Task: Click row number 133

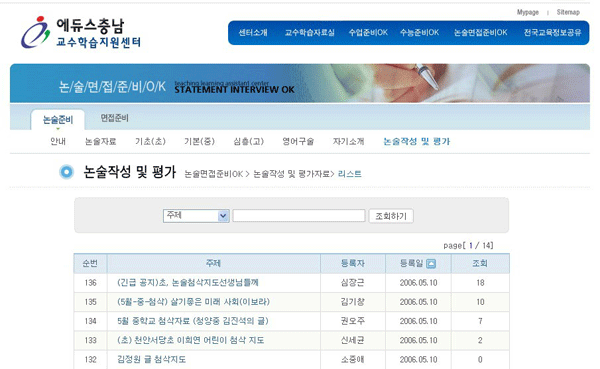Action: point(90,340)
